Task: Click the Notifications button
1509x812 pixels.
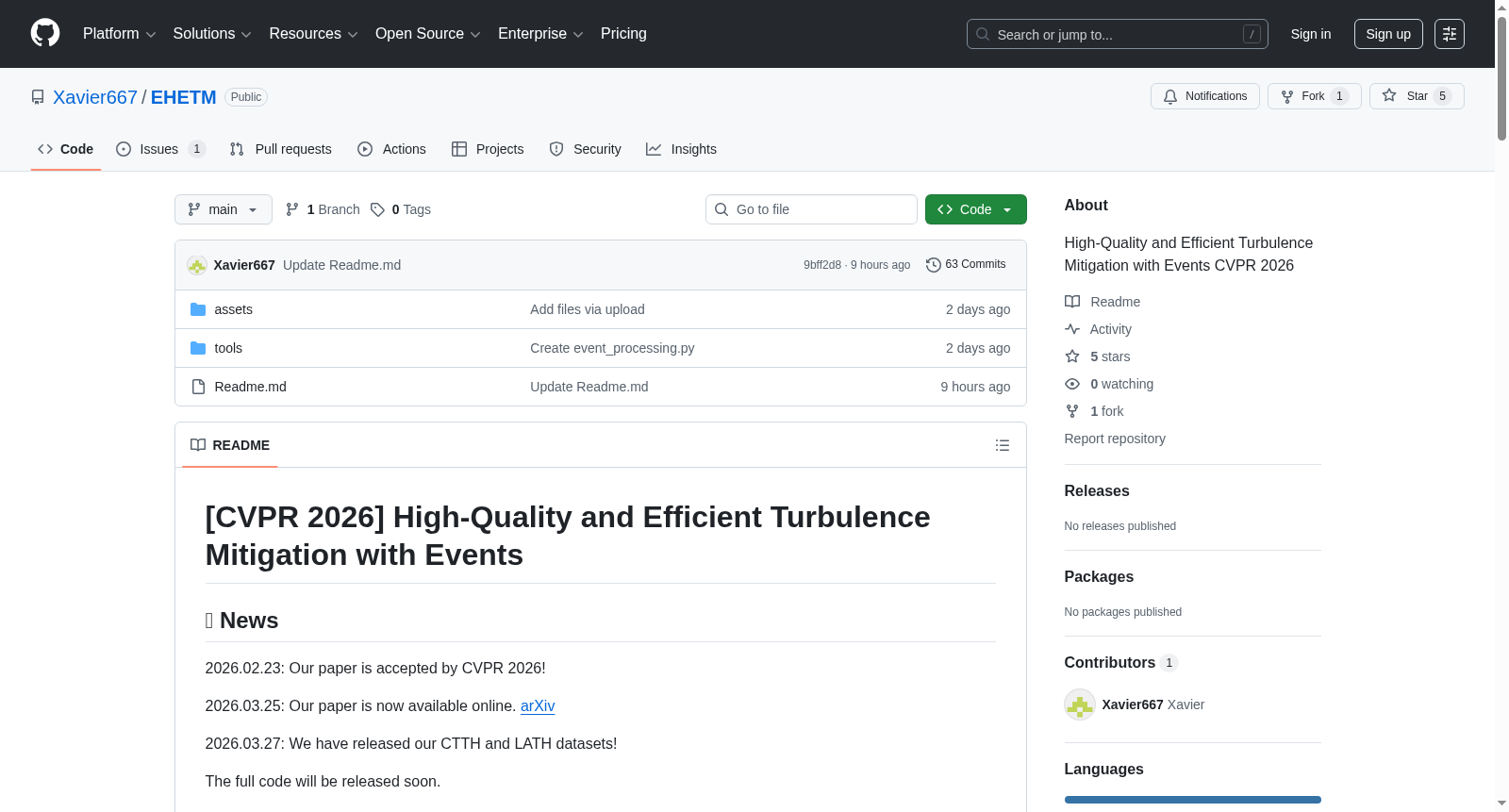Action: click(x=1205, y=96)
